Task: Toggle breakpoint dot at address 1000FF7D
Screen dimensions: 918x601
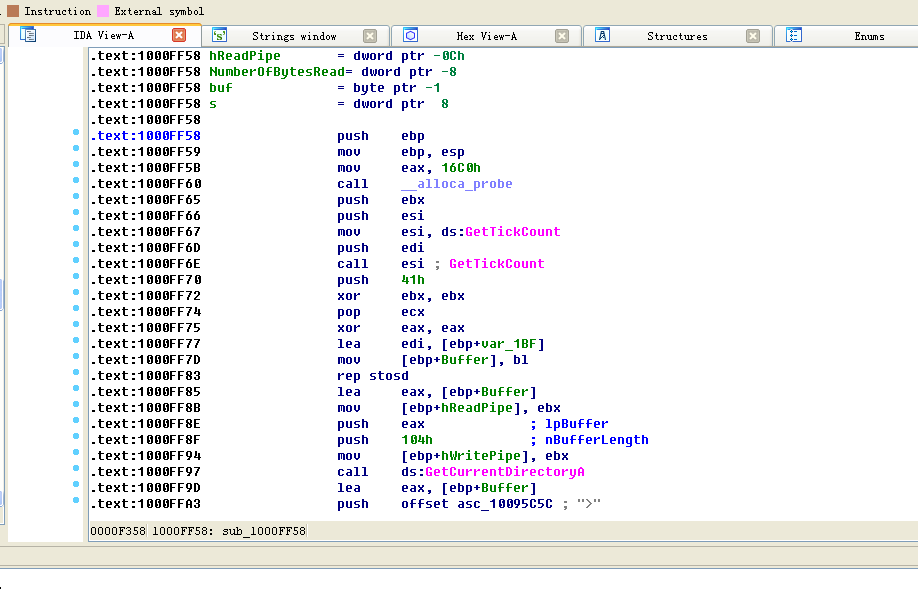Action: click(x=76, y=356)
